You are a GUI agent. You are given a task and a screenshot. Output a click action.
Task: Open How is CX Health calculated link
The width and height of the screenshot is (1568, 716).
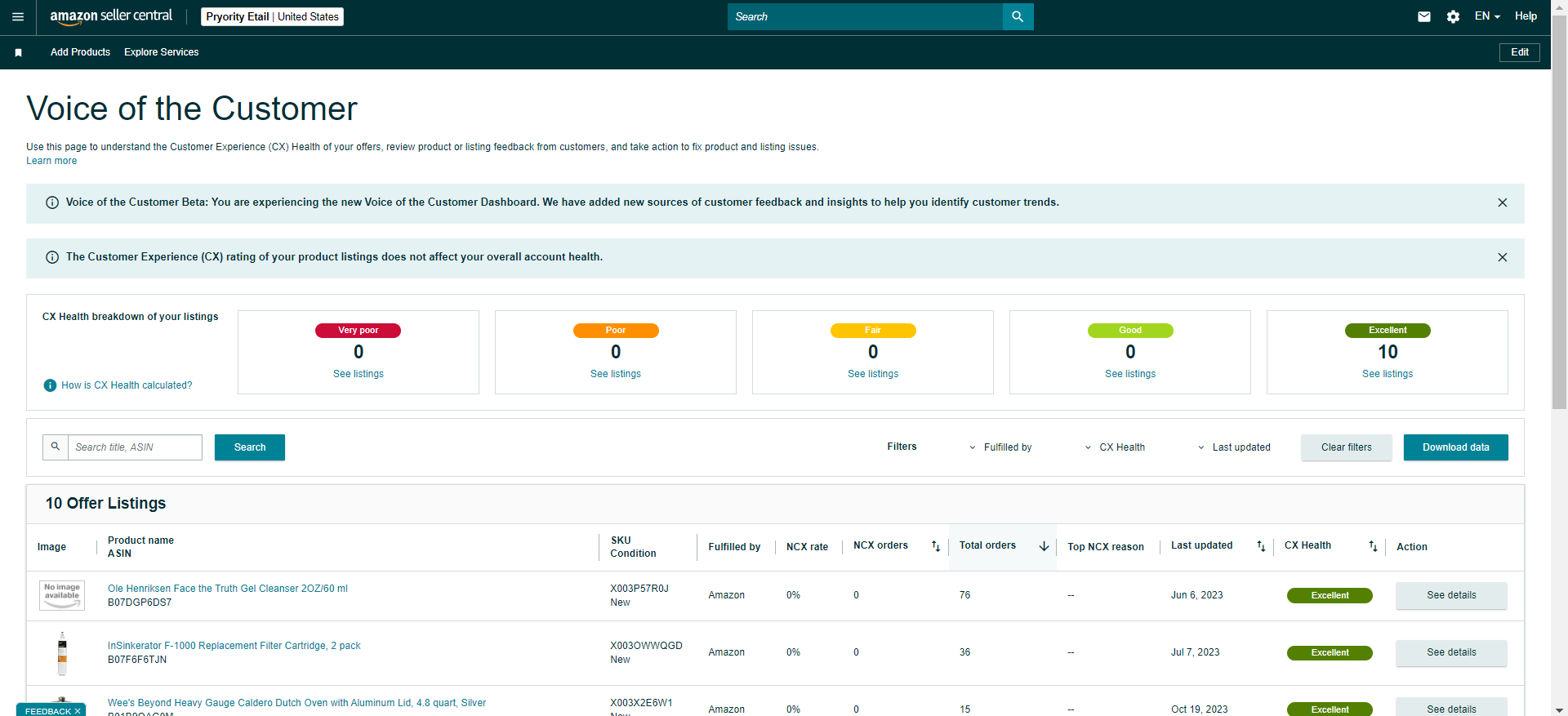(127, 385)
